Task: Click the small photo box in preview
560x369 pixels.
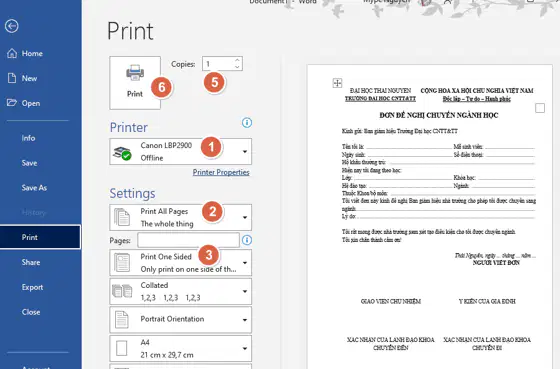Action: pyautogui.click(x=540, y=108)
